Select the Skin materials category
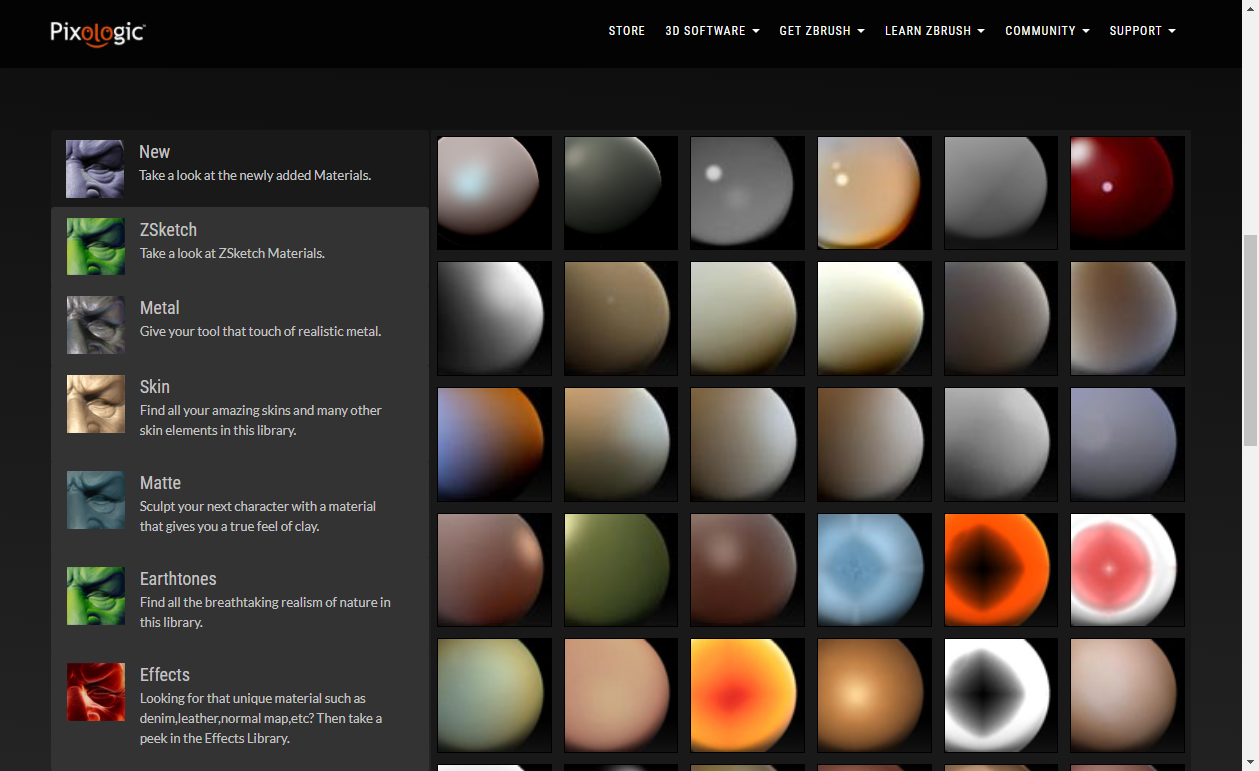This screenshot has width=1259, height=771. tap(240, 411)
